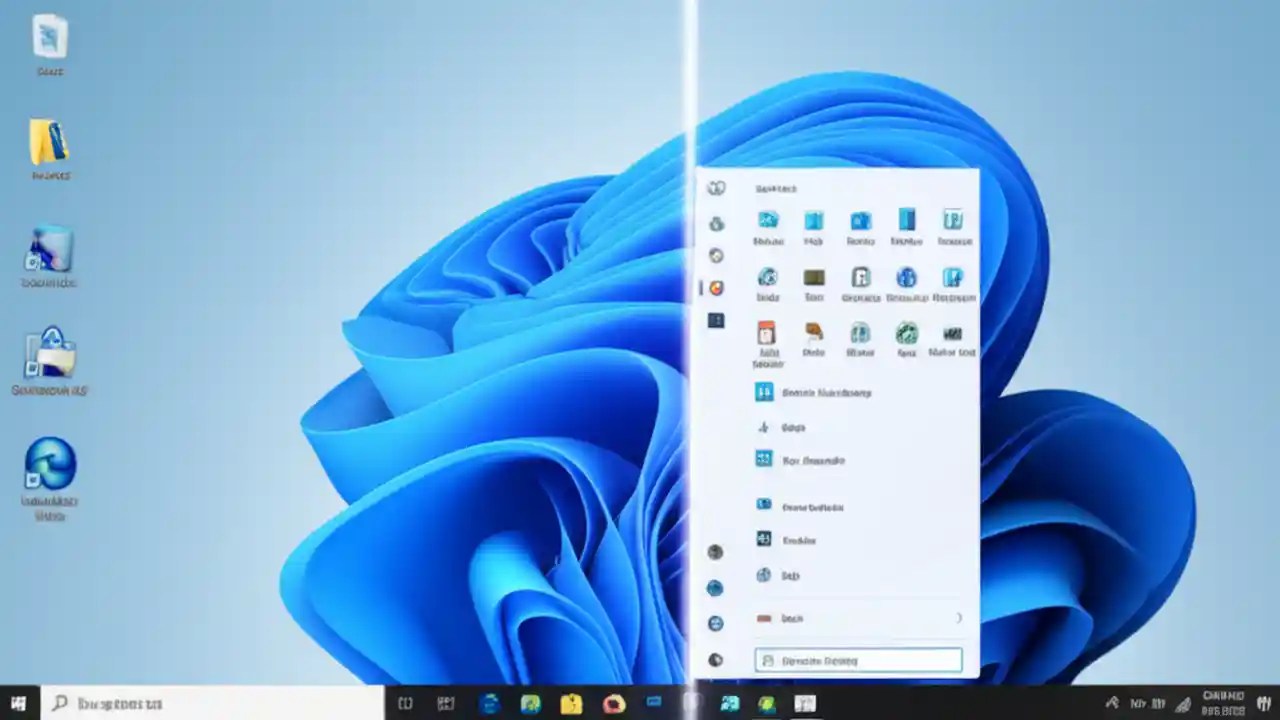Image resolution: width=1280 pixels, height=720 pixels.
Task: Open the yellow File Explorer icon on the taskbar
Action: pyautogui.click(x=570, y=705)
